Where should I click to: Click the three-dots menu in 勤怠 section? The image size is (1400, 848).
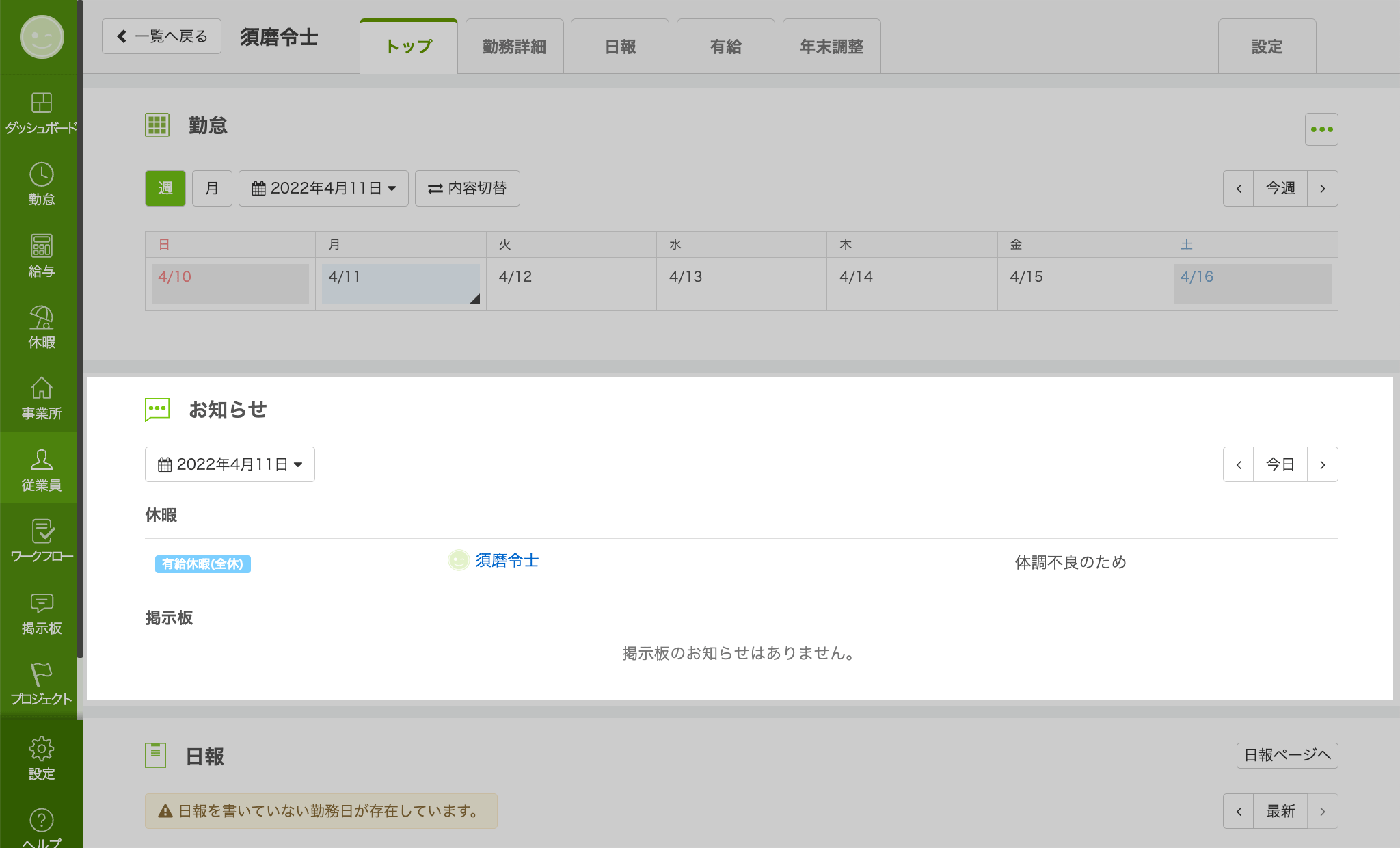(x=1321, y=129)
